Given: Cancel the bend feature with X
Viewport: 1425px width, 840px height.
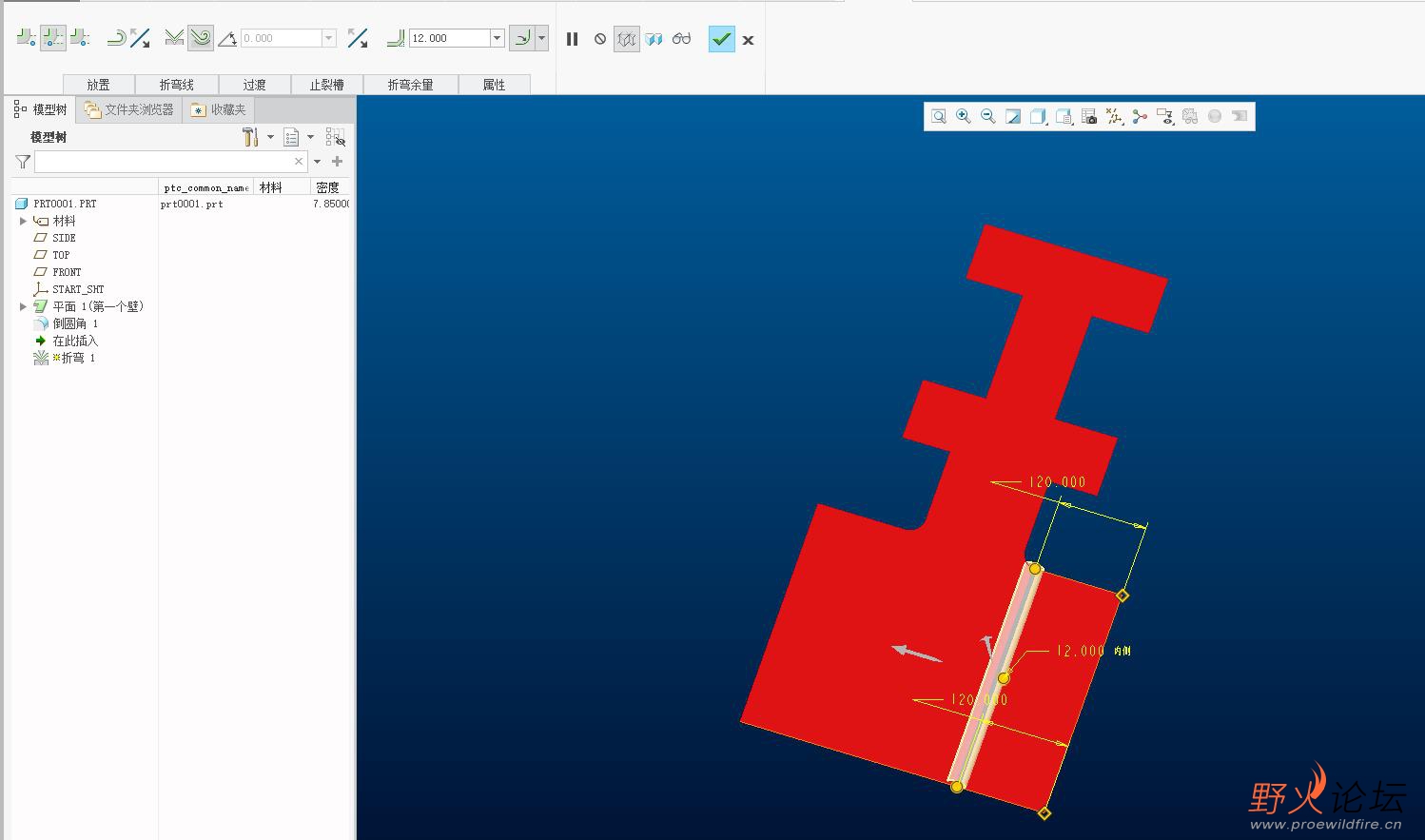Looking at the screenshot, I should point(749,40).
